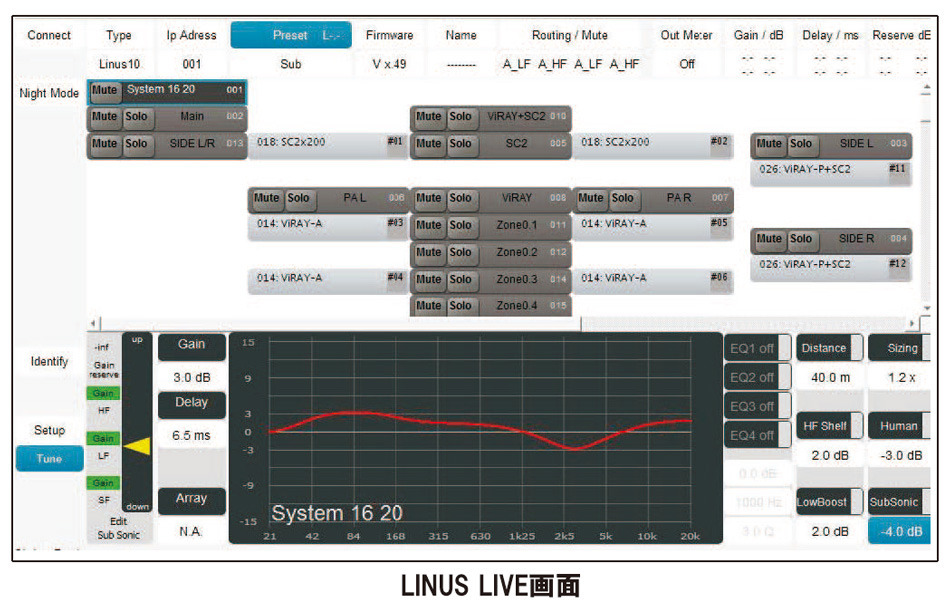Screen dimensions: 950x607
Task: Mute the System 16 20 group
Action: tap(104, 91)
